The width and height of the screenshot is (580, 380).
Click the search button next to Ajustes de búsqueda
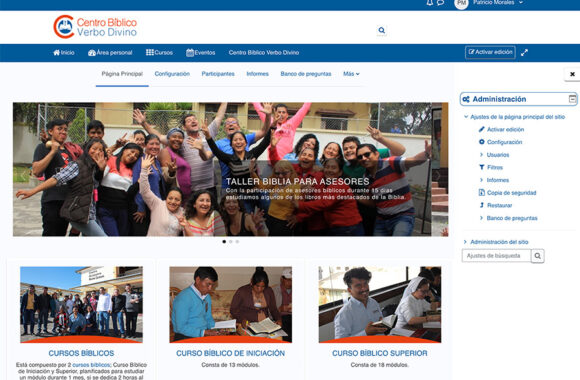[537, 256]
